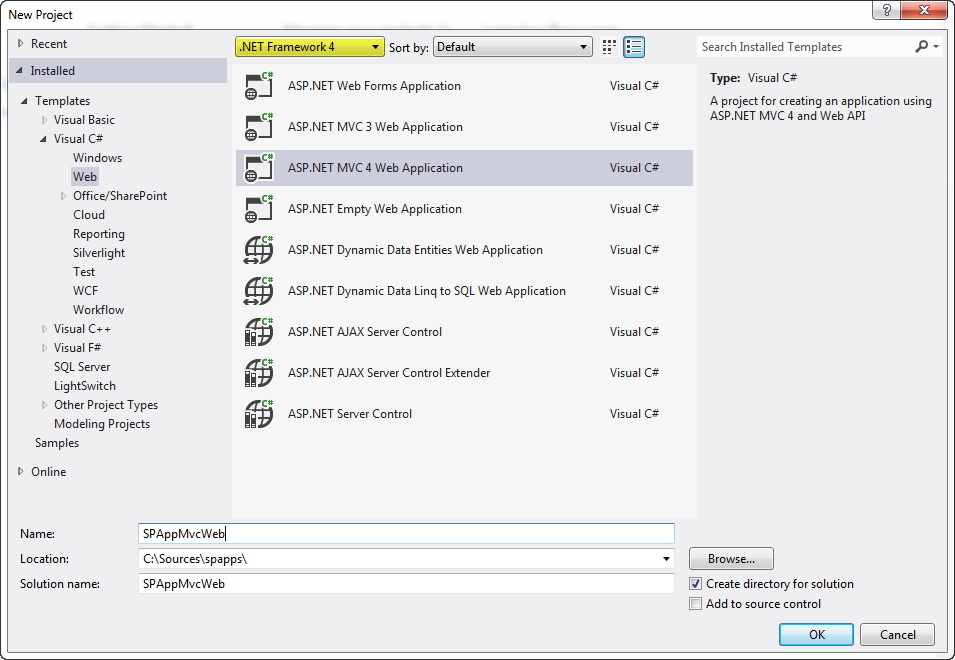Screen dimensions: 955x660
Task: Select ASP.NET AJAX Server Control icon
Action: click(259, 332)
